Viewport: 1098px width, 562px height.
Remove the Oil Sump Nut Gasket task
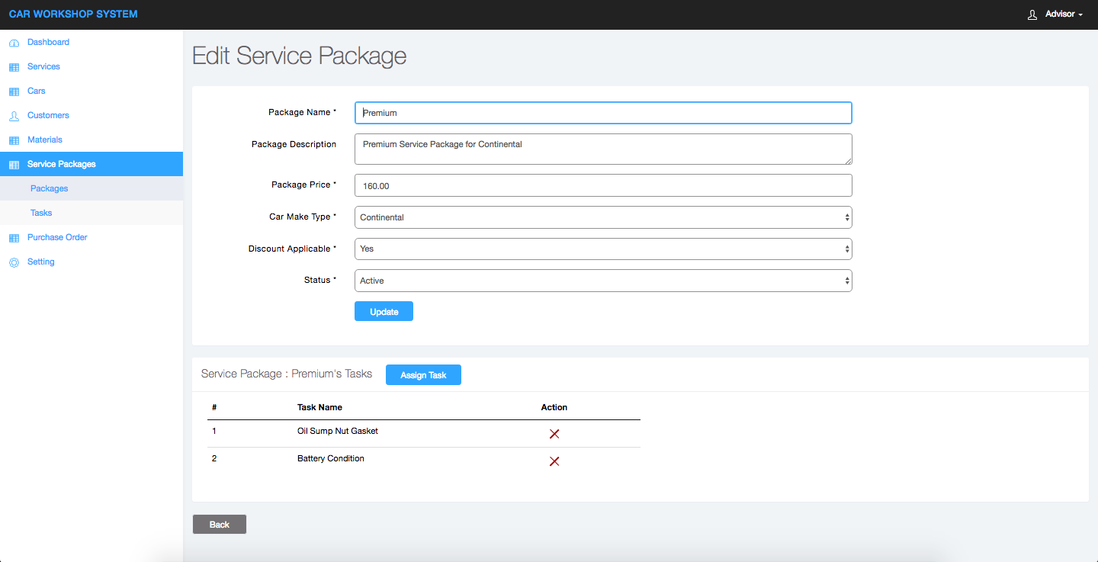point(554,434)
